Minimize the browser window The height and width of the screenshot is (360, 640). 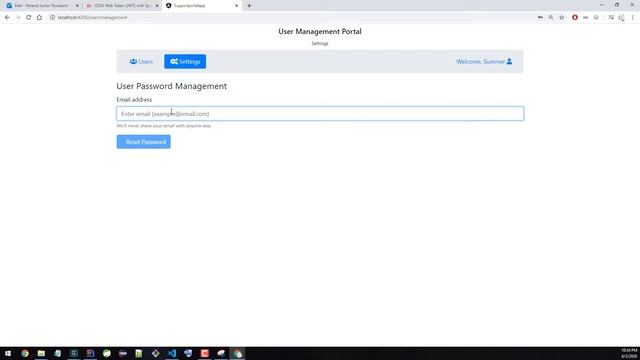(602, 5)
